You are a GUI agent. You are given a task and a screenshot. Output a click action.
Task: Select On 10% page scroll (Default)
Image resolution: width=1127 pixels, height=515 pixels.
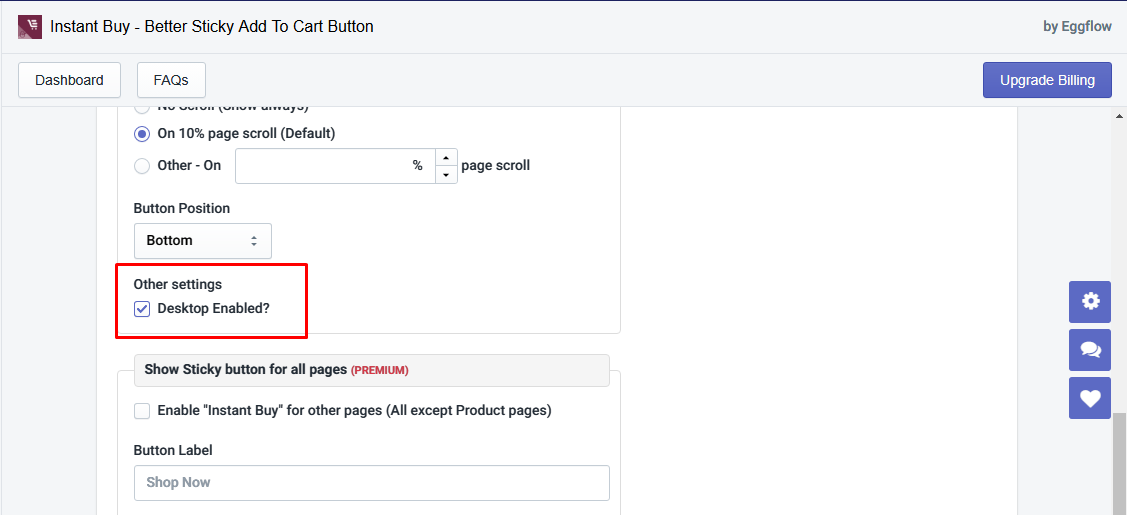[x=142, y=134]
